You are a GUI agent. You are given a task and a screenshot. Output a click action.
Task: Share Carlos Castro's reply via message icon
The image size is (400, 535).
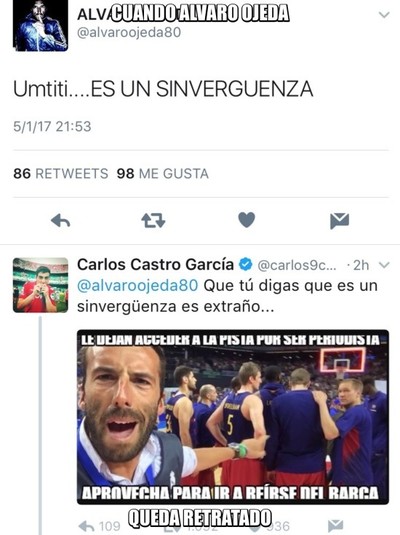pyautogui.click(x=335, y=526)
